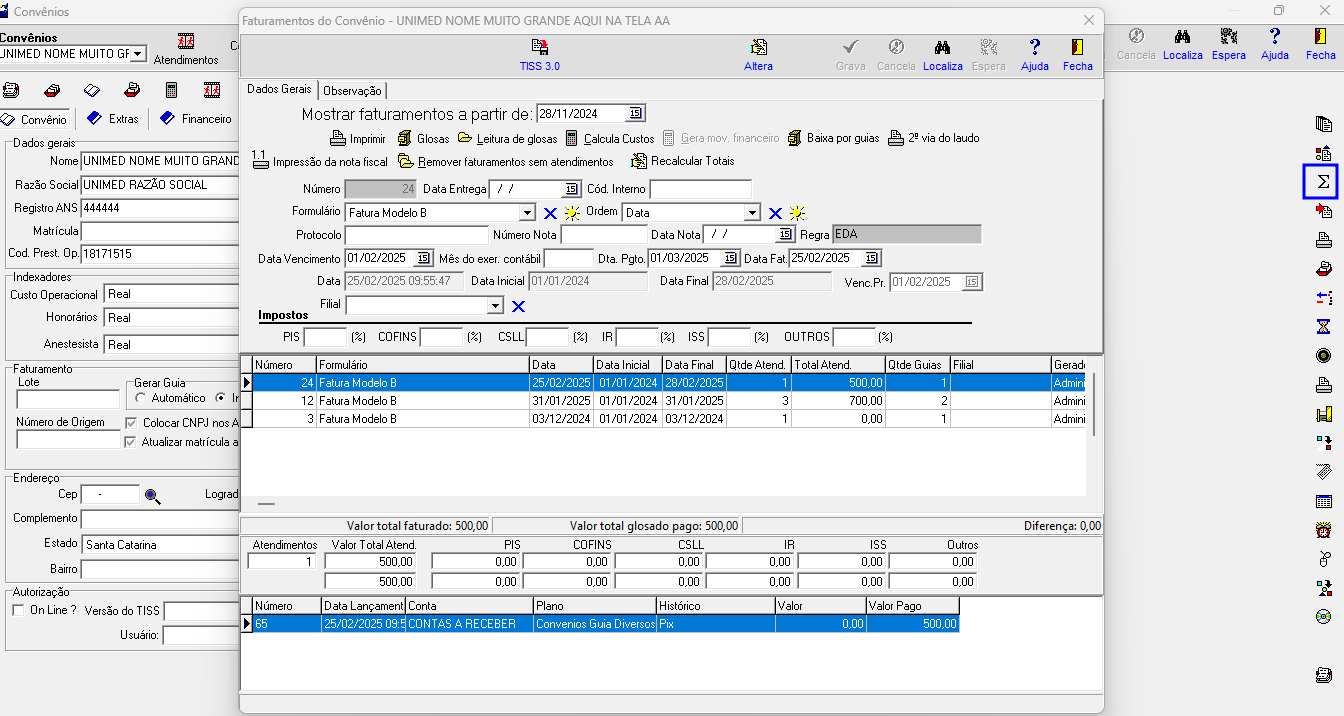Focus the Número Nota input field

tap(604, 235)
